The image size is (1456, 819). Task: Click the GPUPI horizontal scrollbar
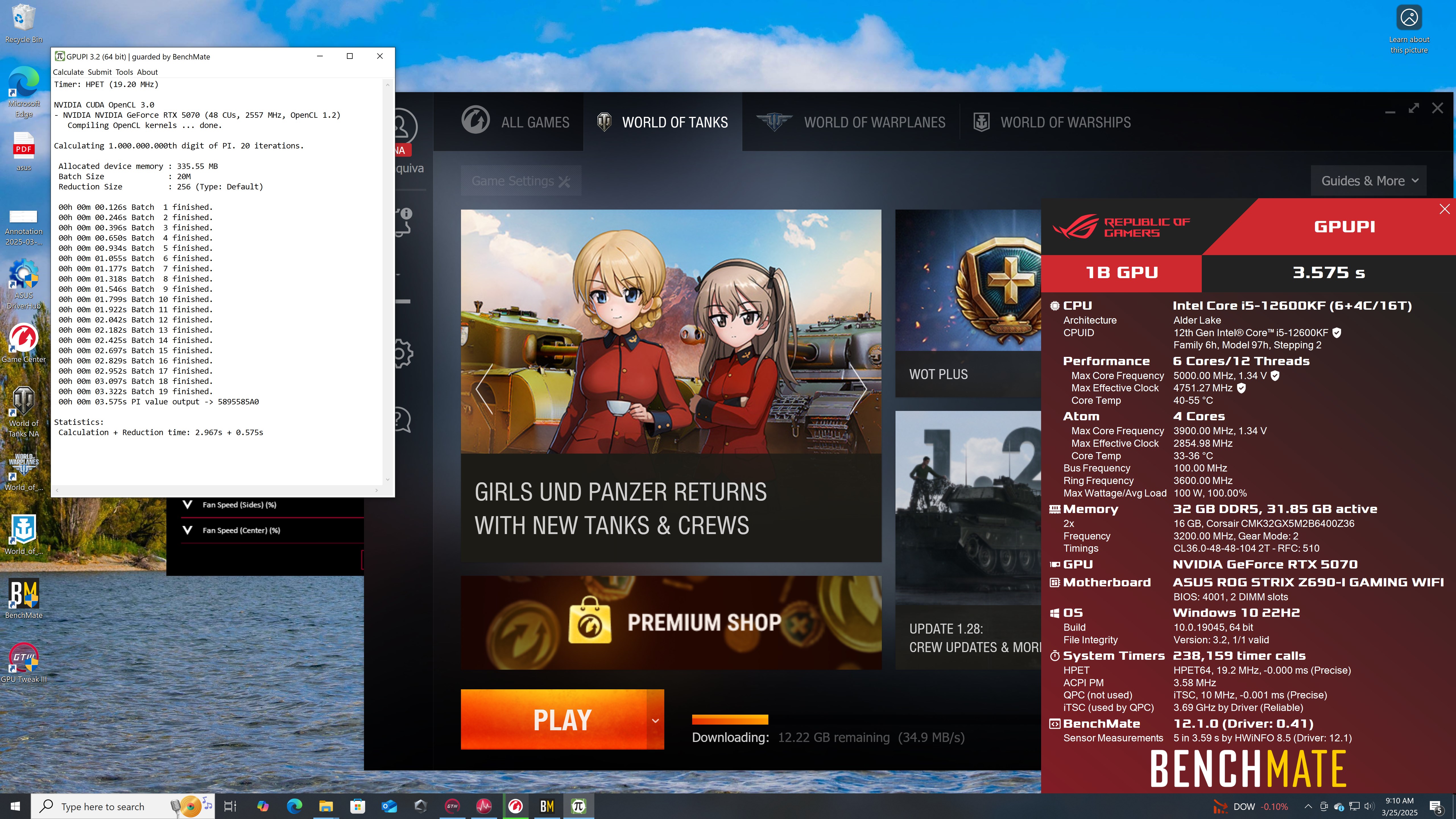click(217, 490)
